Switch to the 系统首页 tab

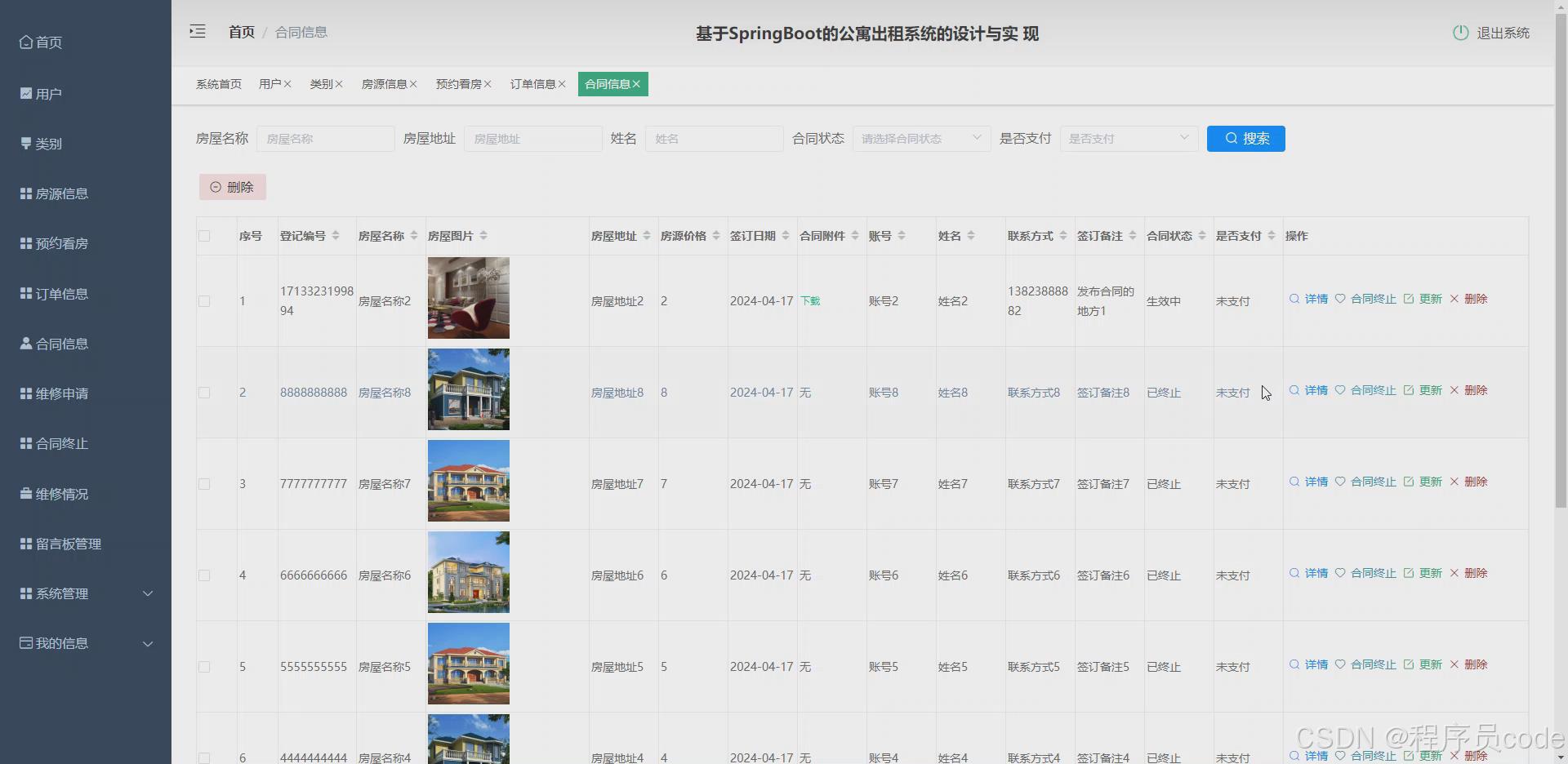point(218,83)
